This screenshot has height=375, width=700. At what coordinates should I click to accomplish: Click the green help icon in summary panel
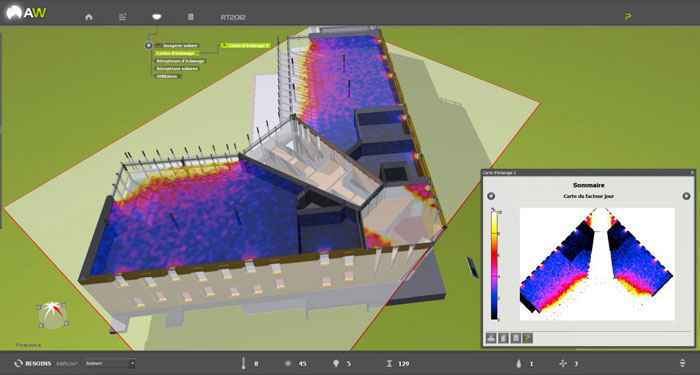tap(527, 338)
